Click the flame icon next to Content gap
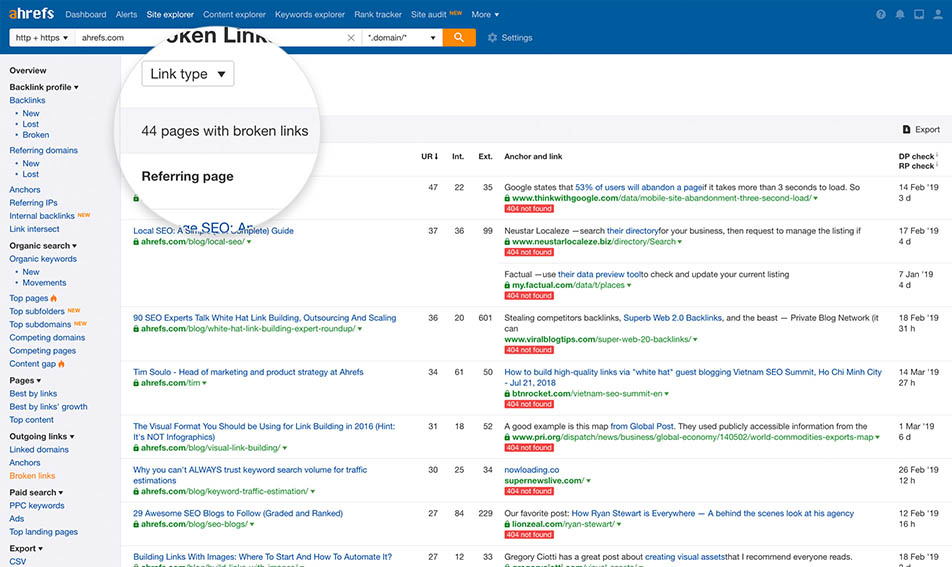The width and height of the screenshot is (952, 567). (x=61, y=364)
